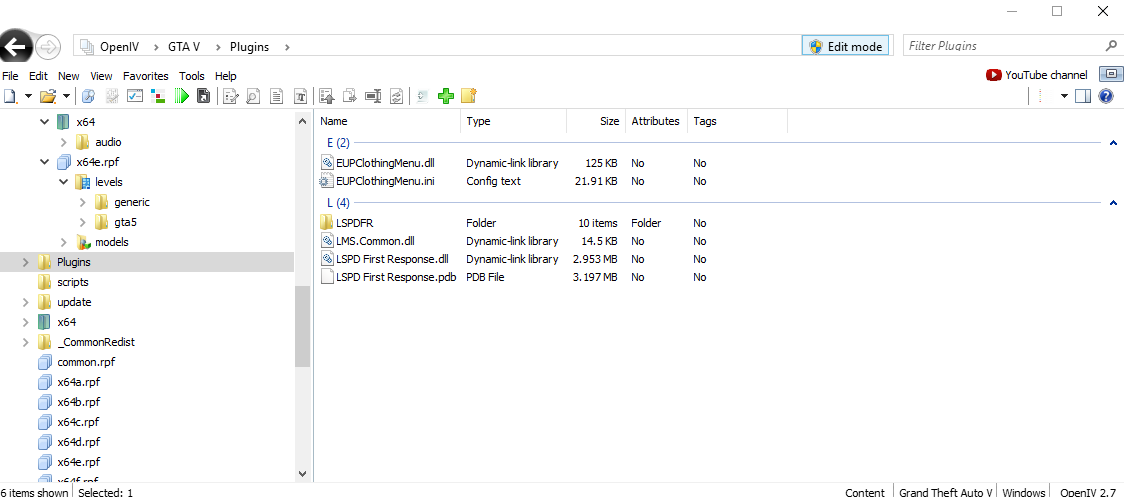Open the Favorites menu
The image size is (1124, 497).
[x=146, y=75]
